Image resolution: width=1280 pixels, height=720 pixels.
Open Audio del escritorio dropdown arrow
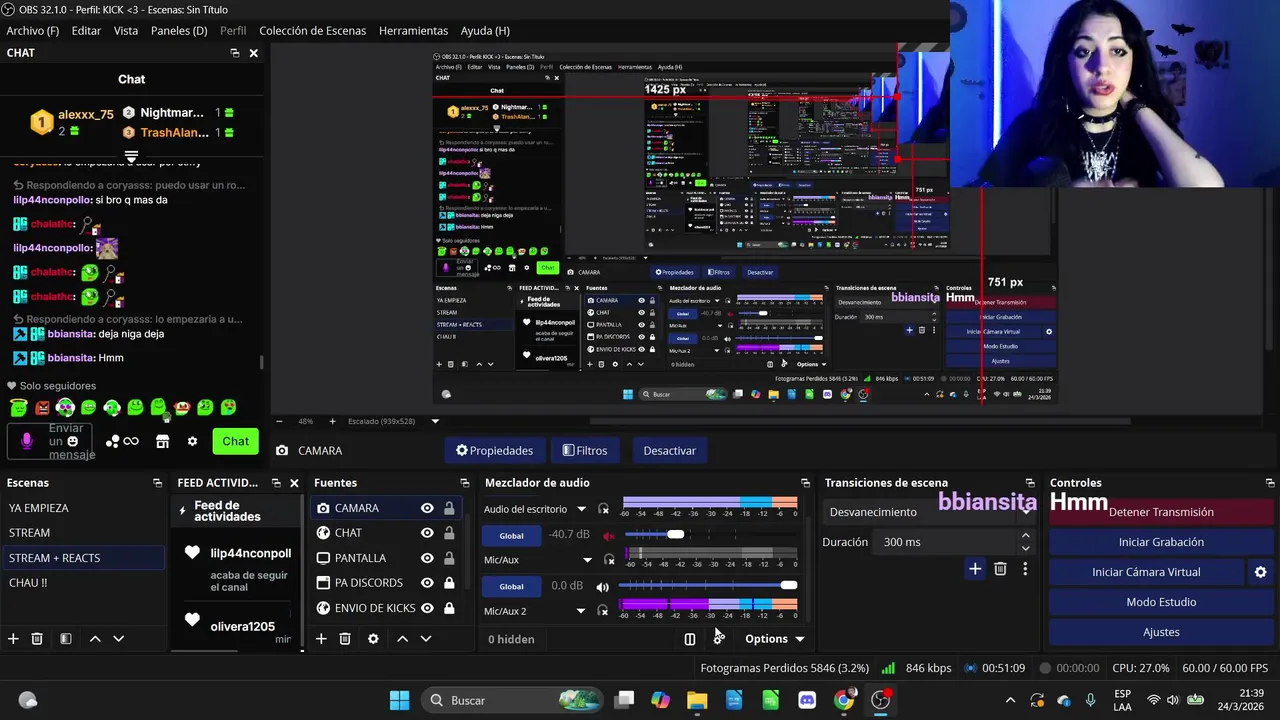click(x=582, y=509)
